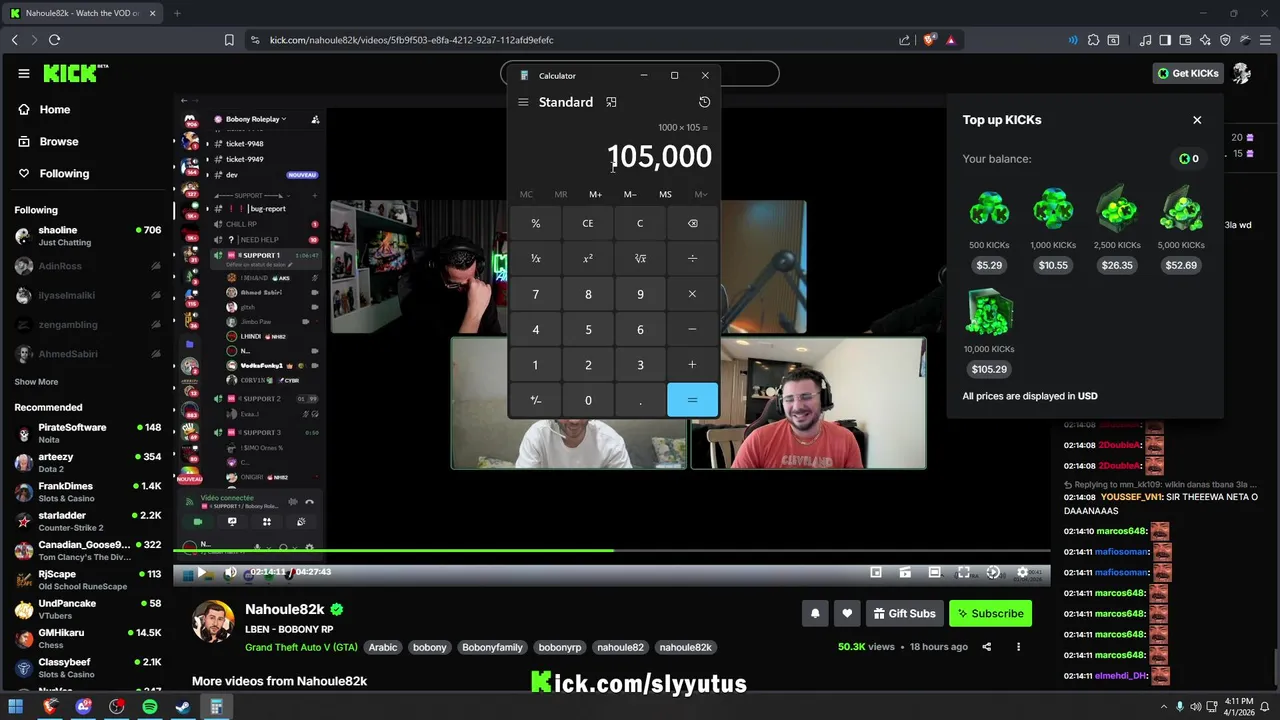Open the user profile avatar menu

coord(1242,73)
